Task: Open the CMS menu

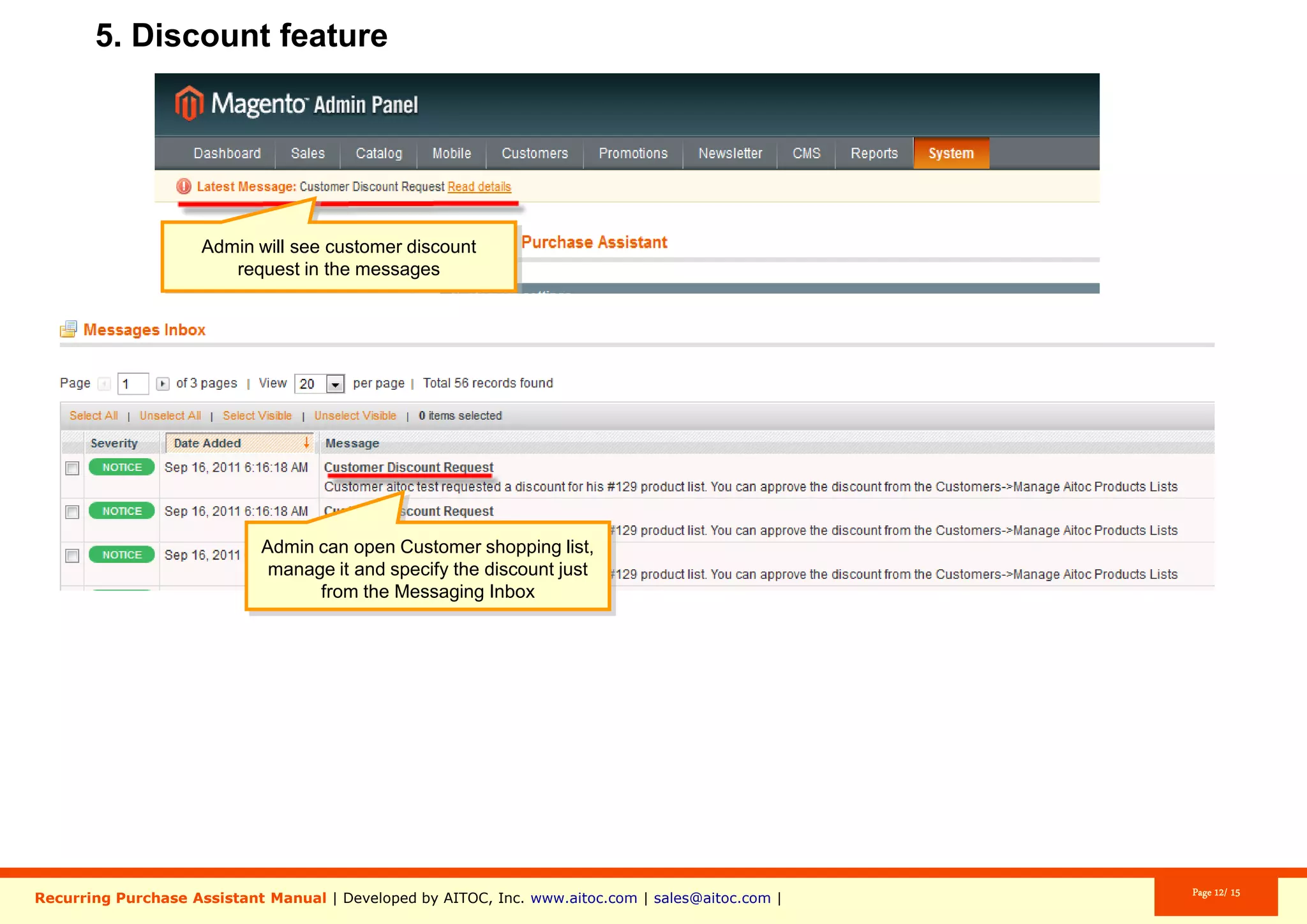Action: click(807, 153)
